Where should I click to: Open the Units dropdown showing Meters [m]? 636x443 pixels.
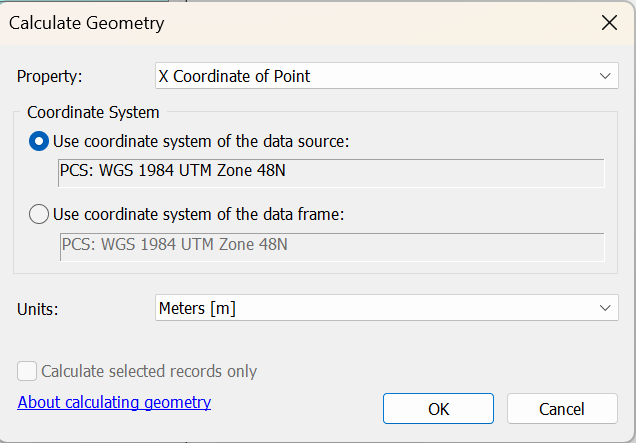[x=386, y=308]
